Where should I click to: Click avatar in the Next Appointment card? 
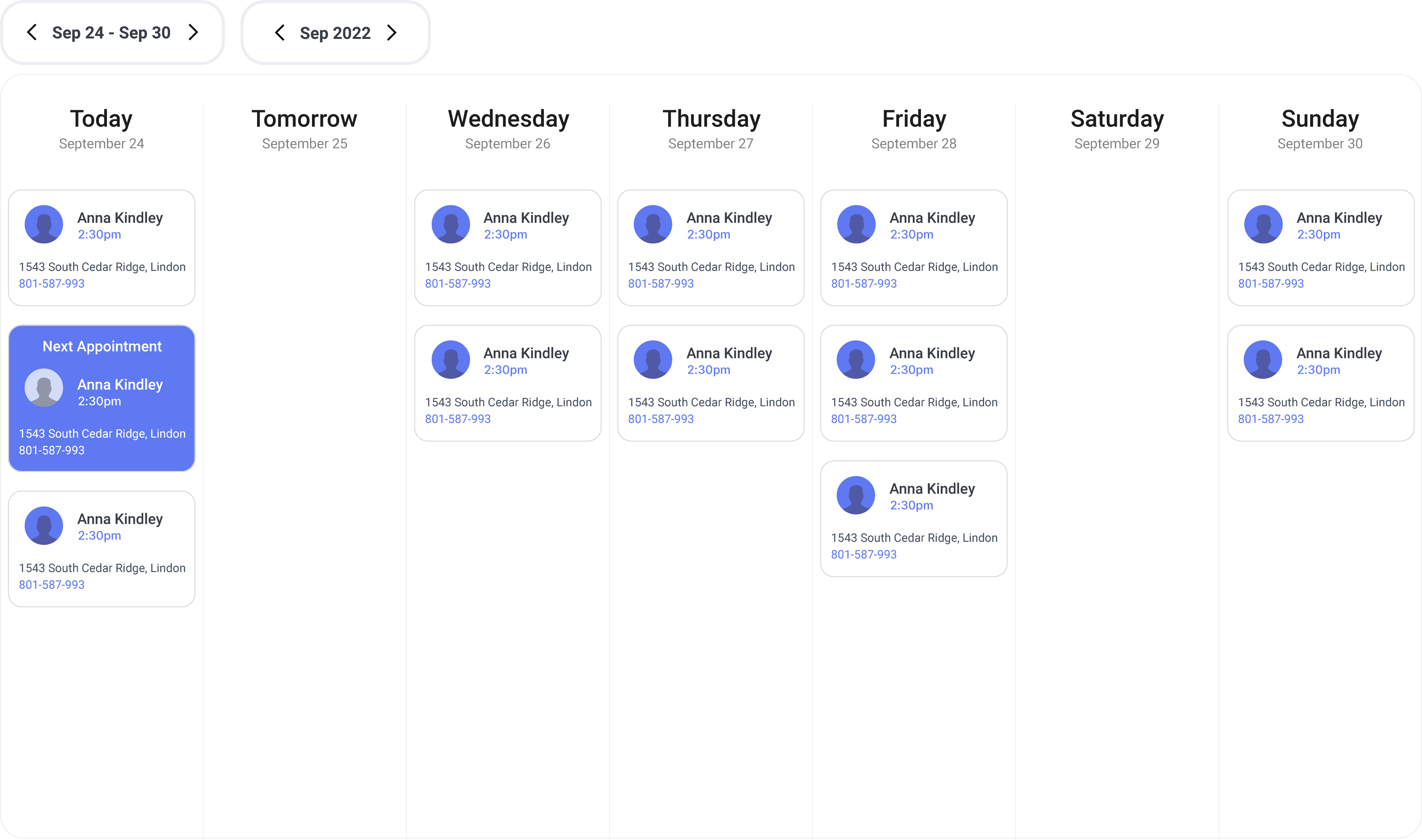pos(43,388)
